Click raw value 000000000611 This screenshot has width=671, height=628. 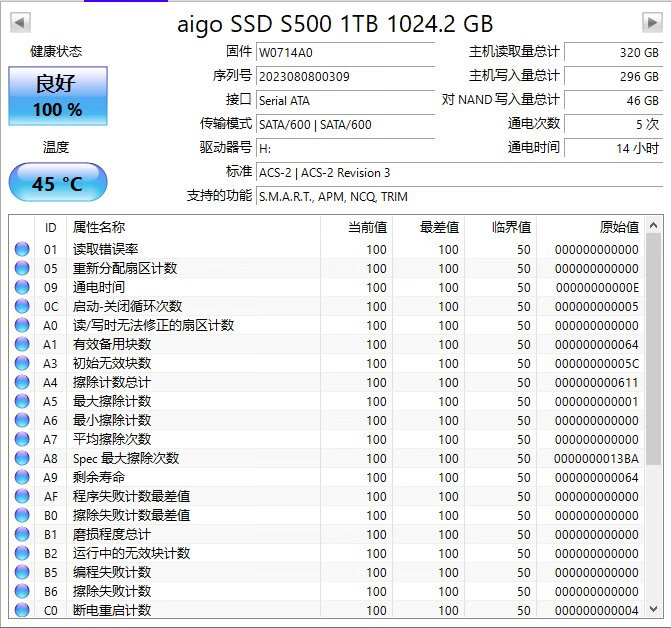tap(597, 382)
